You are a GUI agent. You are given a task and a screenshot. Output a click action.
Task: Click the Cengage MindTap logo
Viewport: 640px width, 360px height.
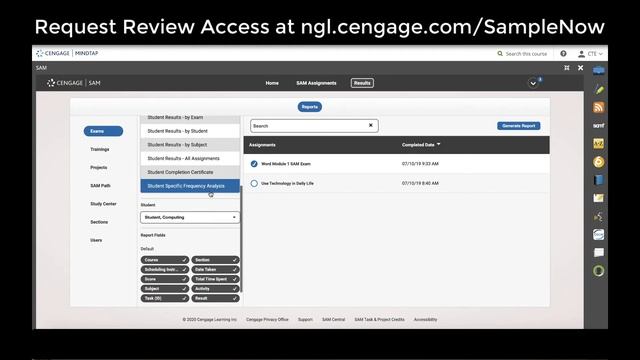point(67,53)
